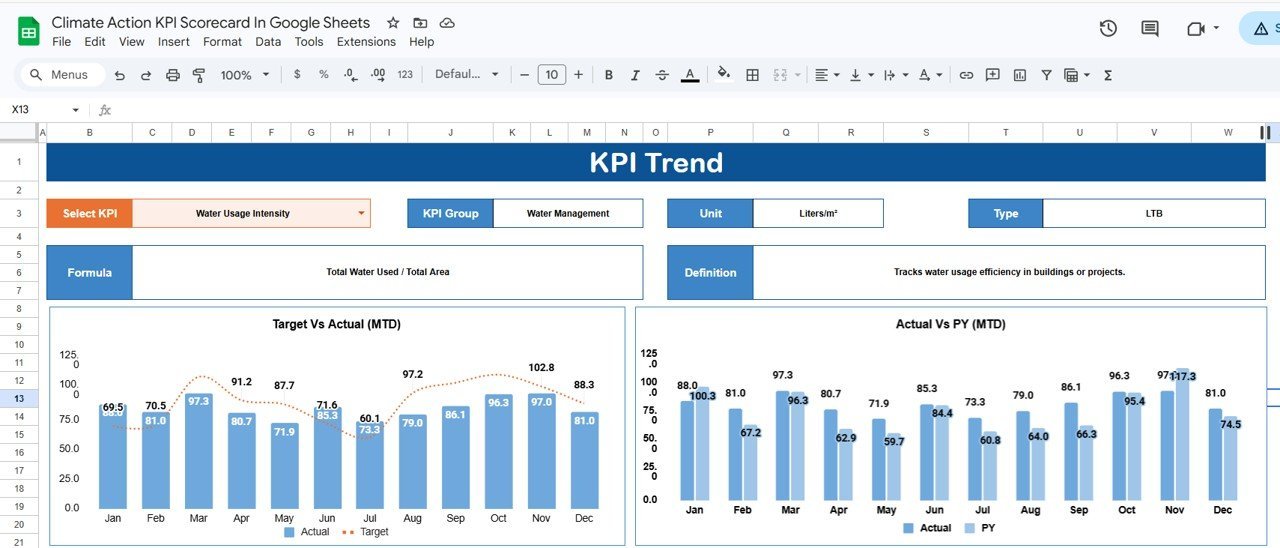
Task: Click the increase font size plus button
Action: [x=578, y=75]
